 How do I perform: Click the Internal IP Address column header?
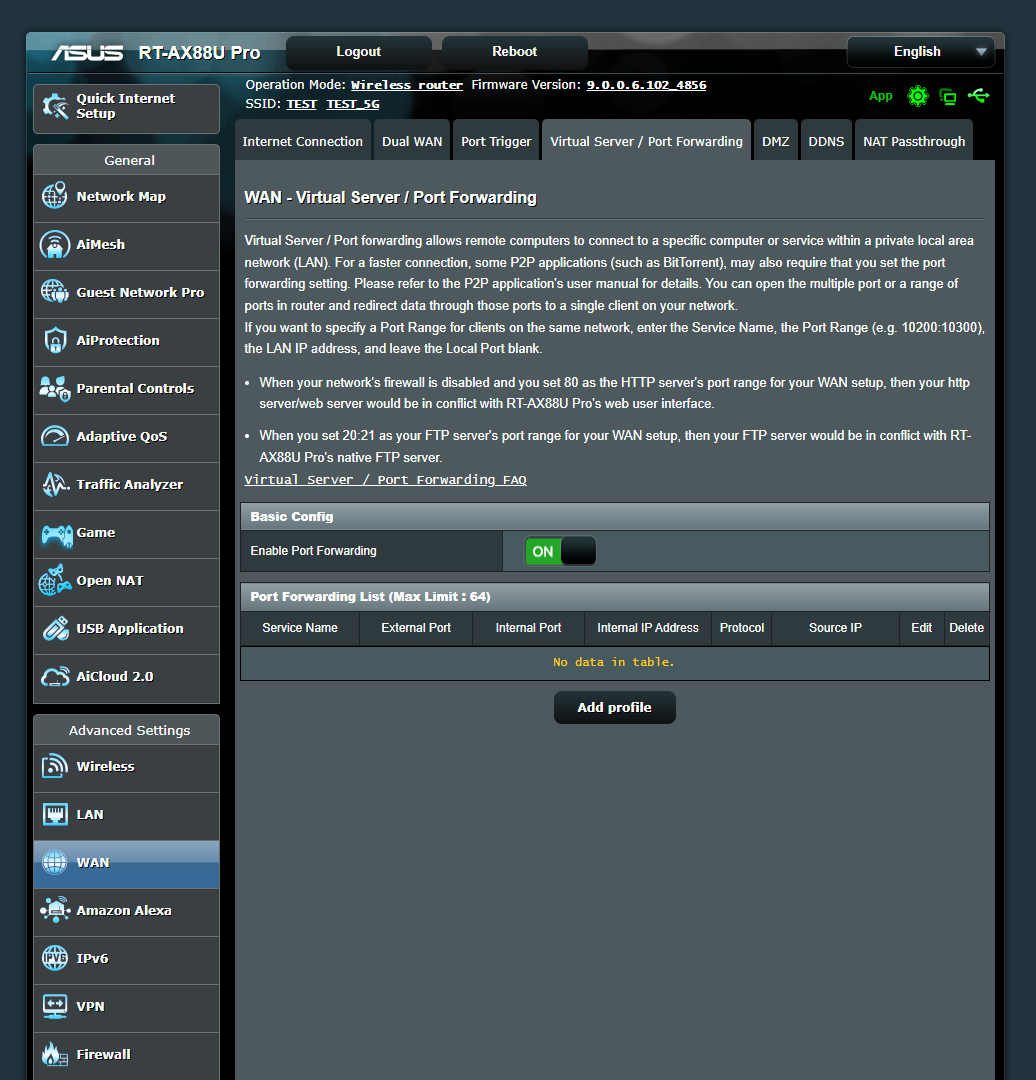click(648, 627)
